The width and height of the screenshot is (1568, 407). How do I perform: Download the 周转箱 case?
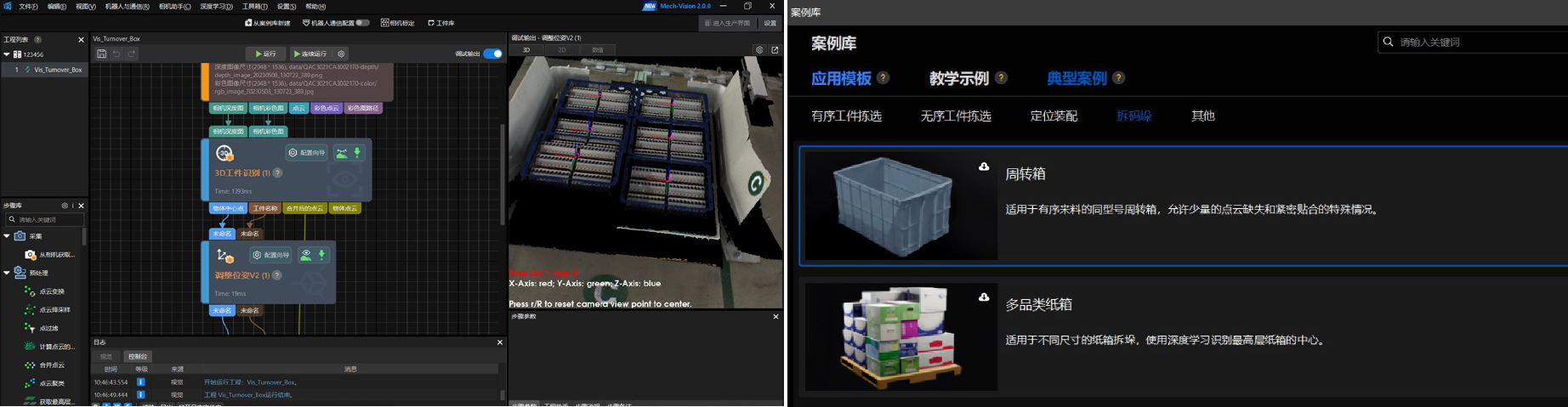pyautogui.click(x=984, y=167)
